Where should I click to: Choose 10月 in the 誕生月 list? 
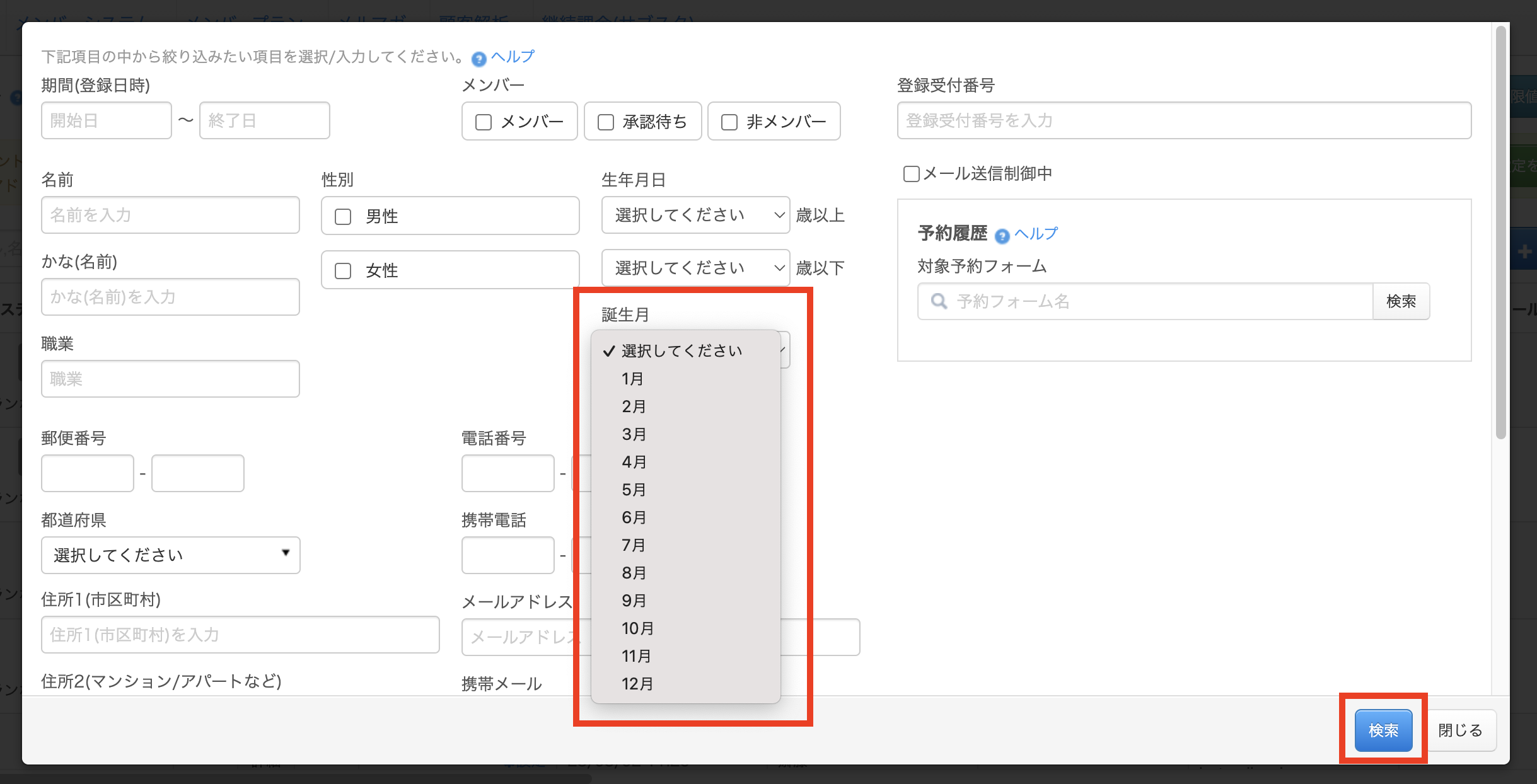(x=637, y=628)
